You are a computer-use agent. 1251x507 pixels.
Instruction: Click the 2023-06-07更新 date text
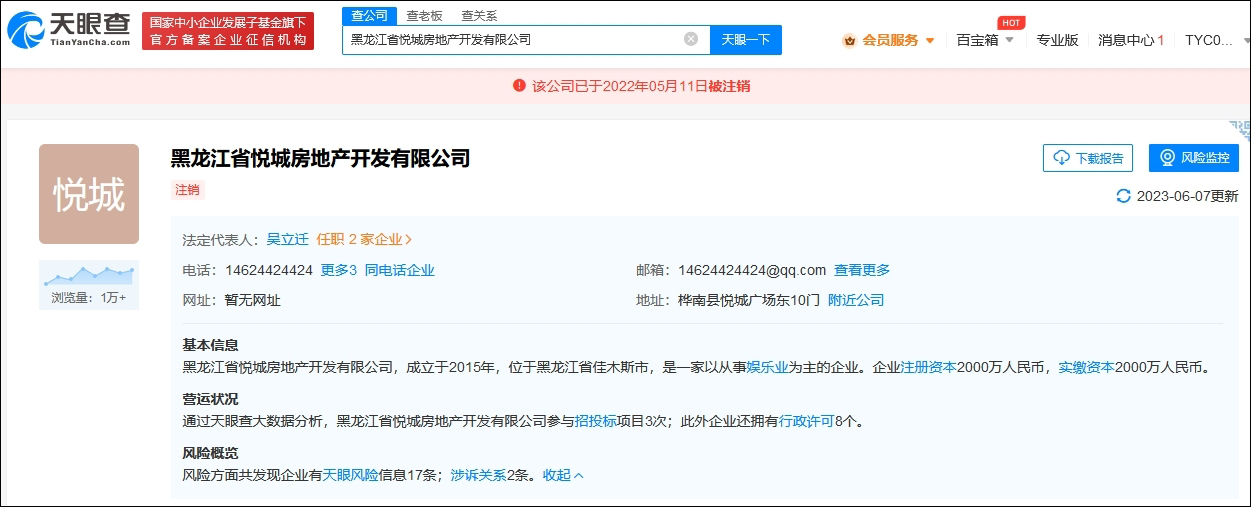pyautogui.click(x=1187, y=196)
